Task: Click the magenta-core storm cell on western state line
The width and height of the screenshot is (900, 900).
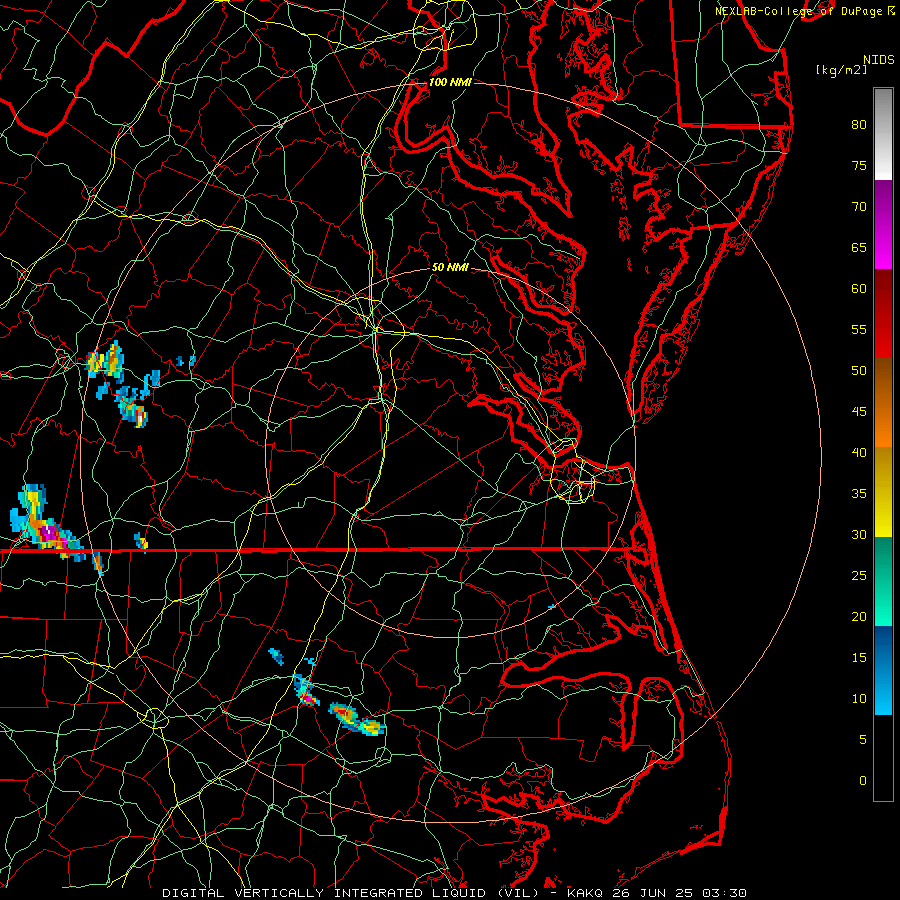Action: 48,531
